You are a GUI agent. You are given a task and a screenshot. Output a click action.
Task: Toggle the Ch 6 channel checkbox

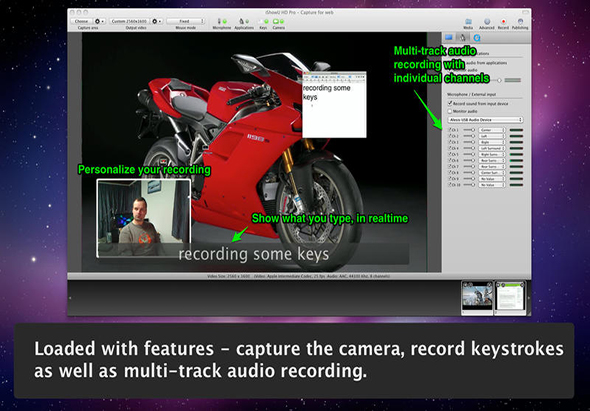click(450, 160)
